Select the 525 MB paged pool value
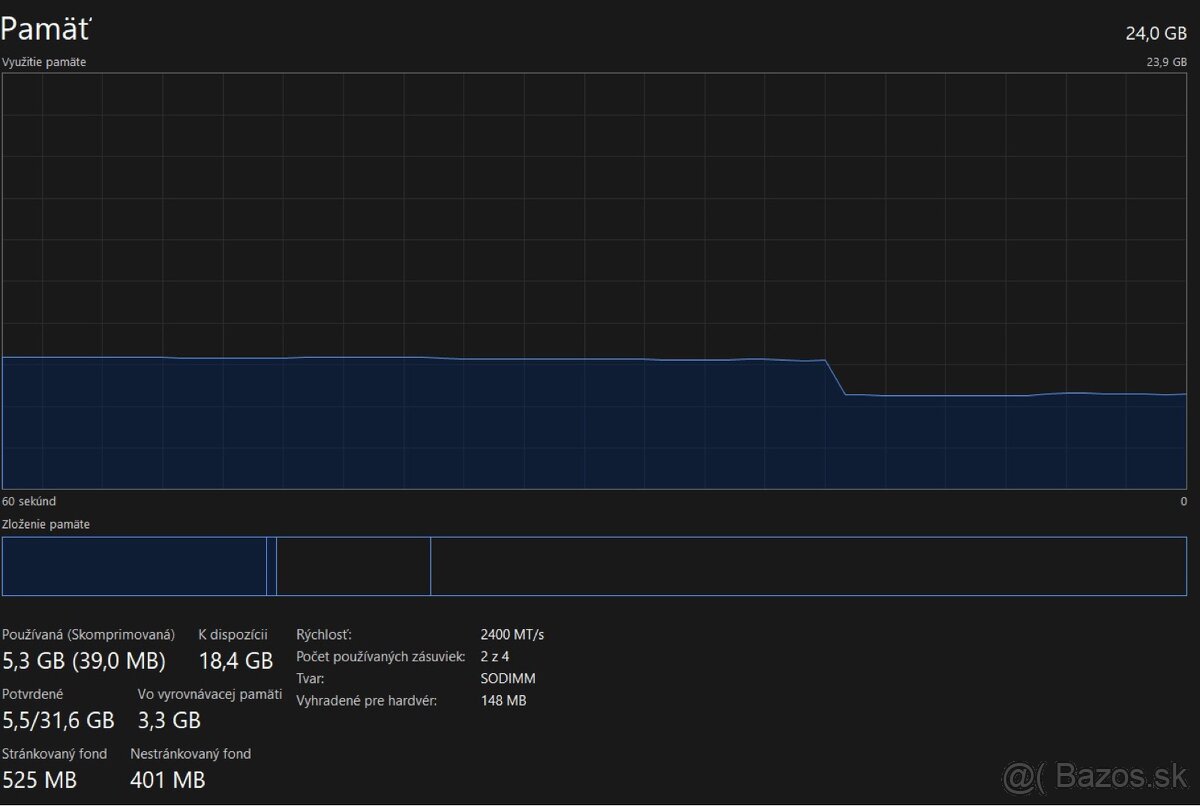The width and height of the screenshot is (1200, 806). 40,780
